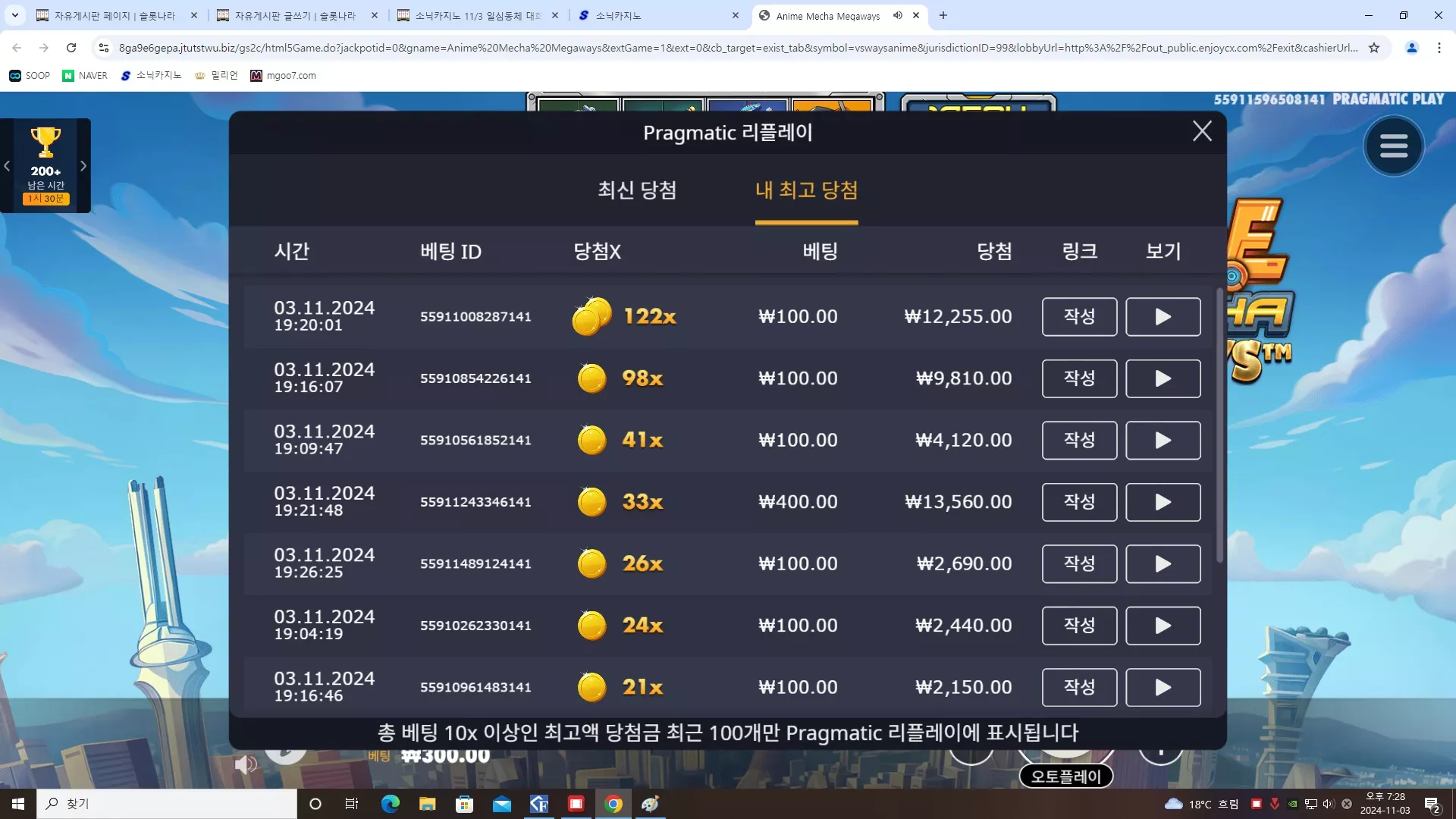Play replay of the 26x win

(x=1163, y=563)
